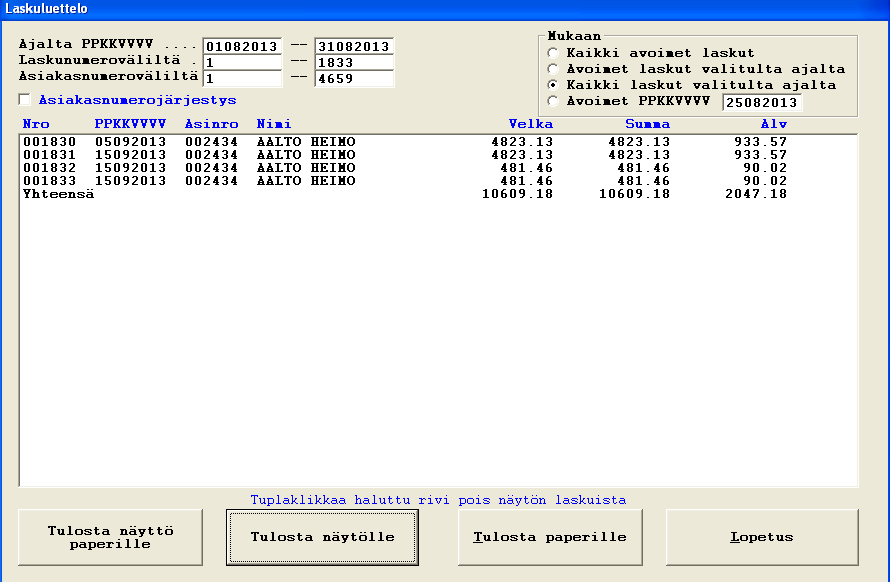Focus the Asiakasnumeroväliltä start field
890x582 pixels.
(242, 79)
